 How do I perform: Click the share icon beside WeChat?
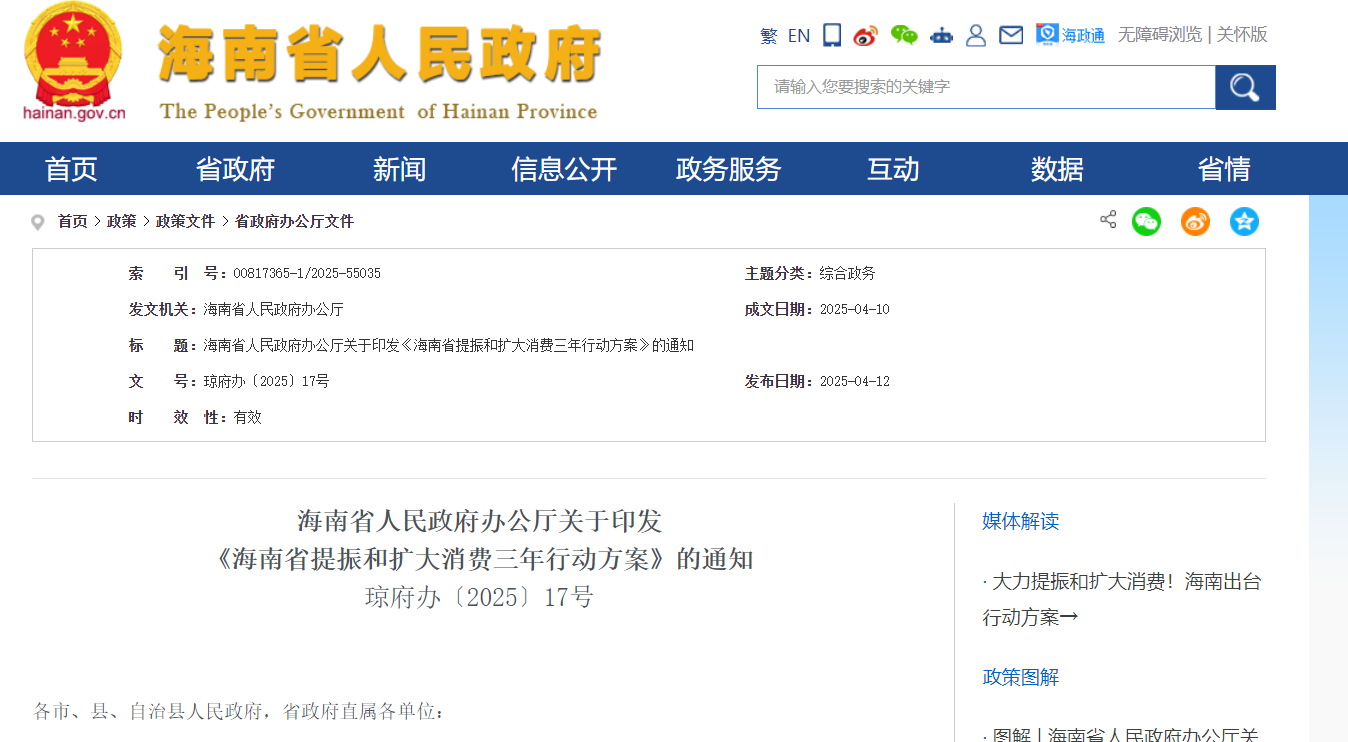(1108, 220)
